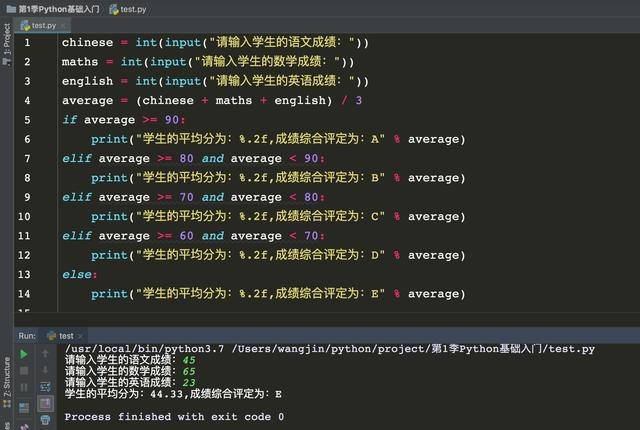Click the number 80 on line 7

click(x=187, y=158)
